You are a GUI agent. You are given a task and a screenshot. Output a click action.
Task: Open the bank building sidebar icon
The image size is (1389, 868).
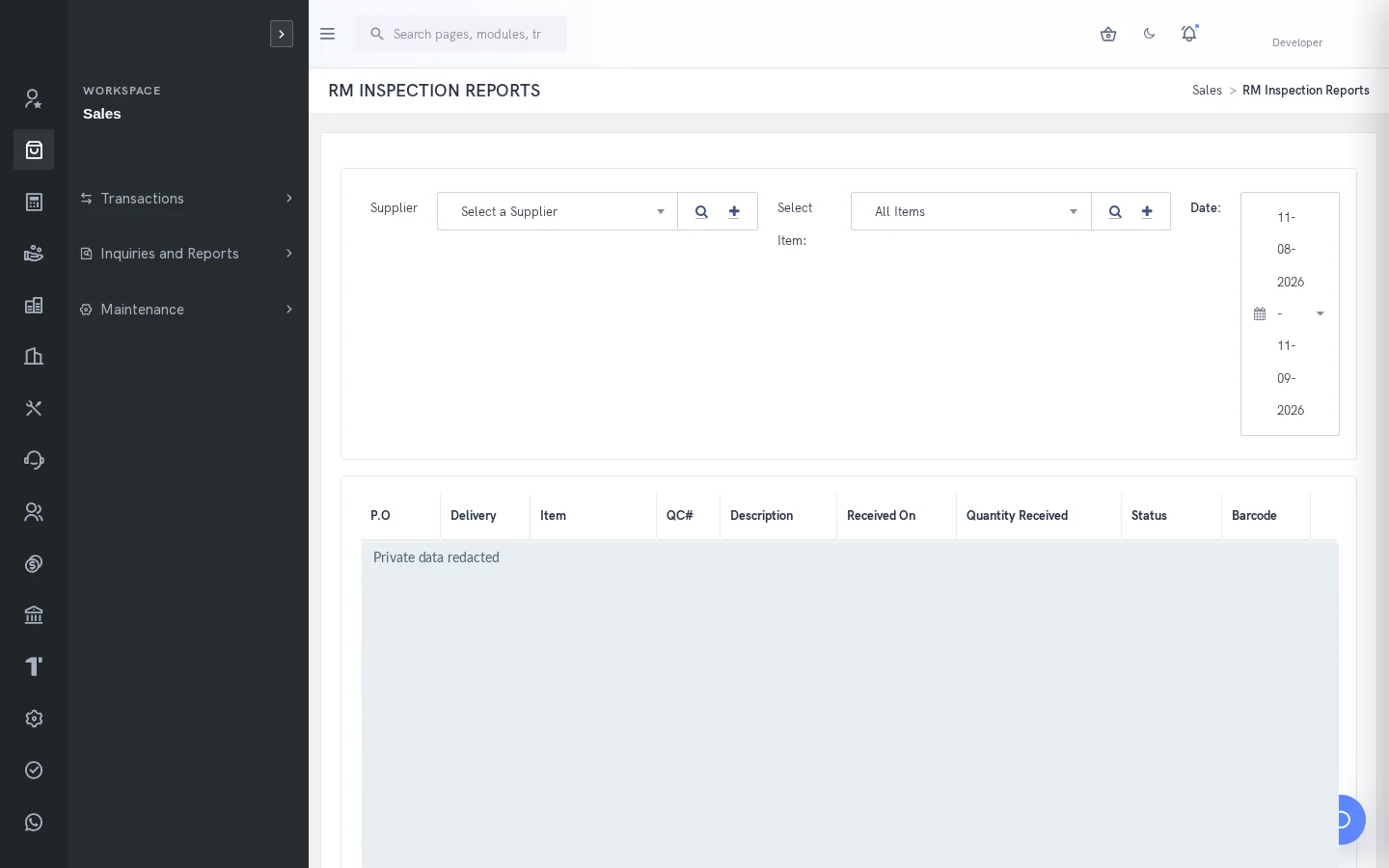coord(34,615)
